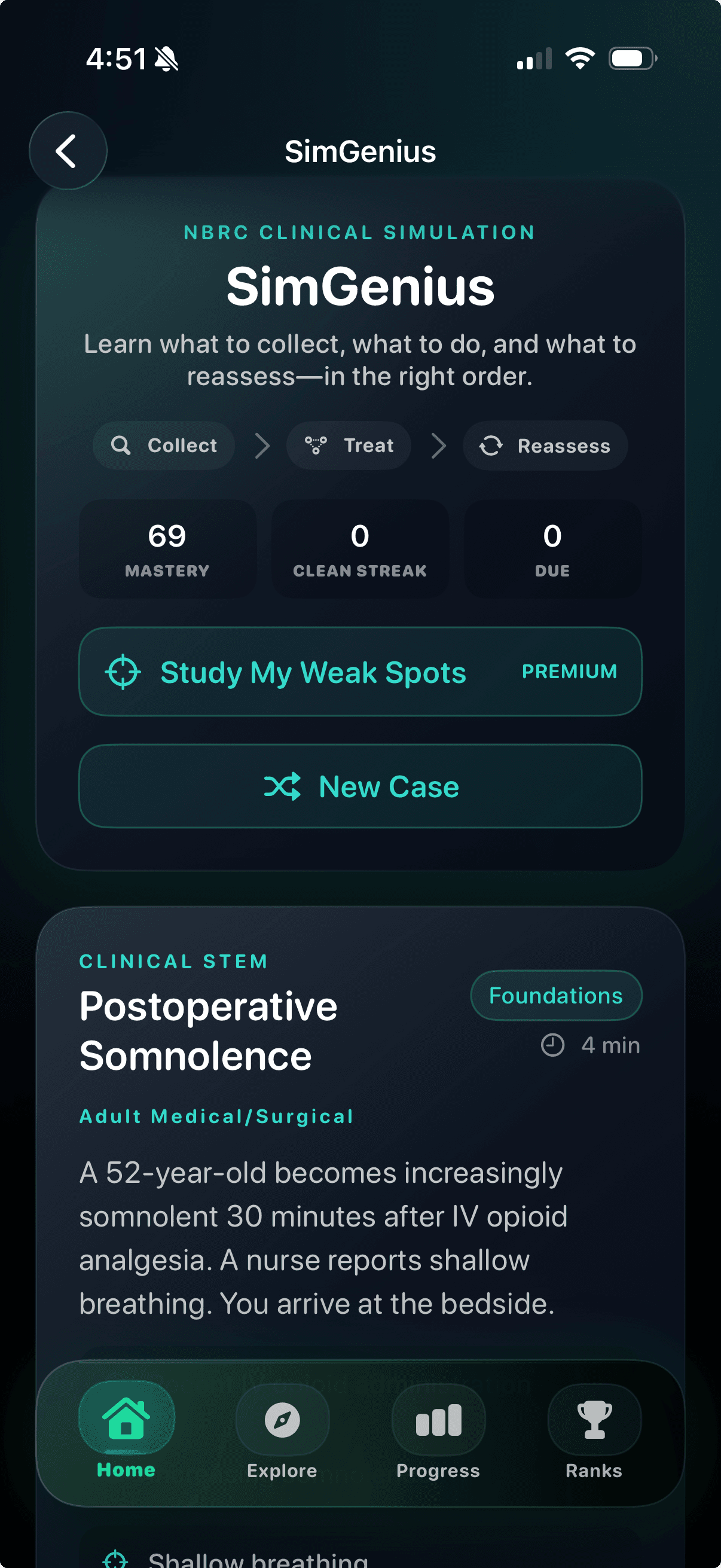This screenshot has width=721, height=1568.
Task: Tap the chevron between Treat and Reassess
Action: 439,446
